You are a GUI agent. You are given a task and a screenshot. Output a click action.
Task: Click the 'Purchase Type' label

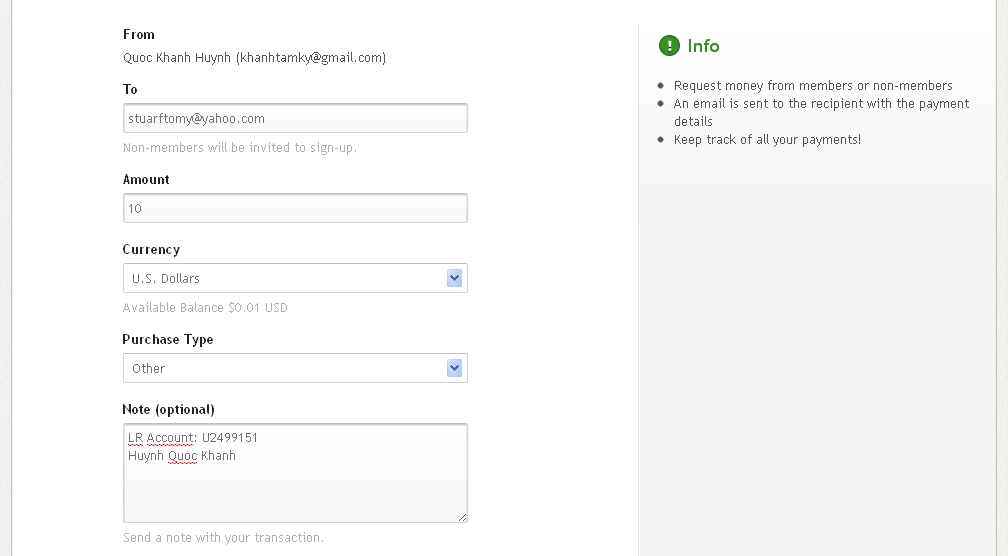click(167, 339)
